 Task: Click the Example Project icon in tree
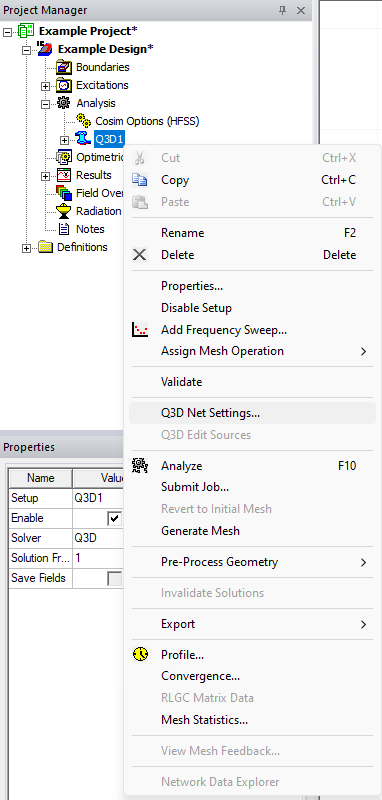[x=26, y=31]
